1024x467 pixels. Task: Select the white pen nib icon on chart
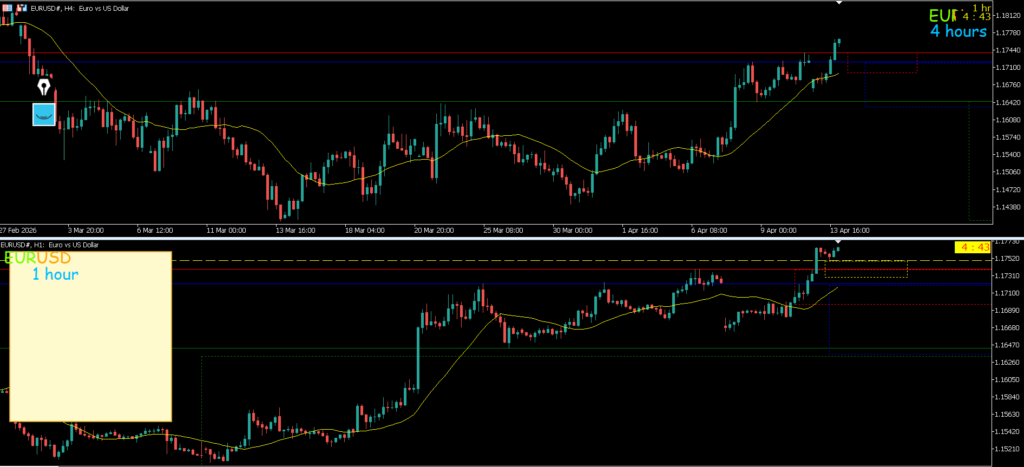coord(44,87)
